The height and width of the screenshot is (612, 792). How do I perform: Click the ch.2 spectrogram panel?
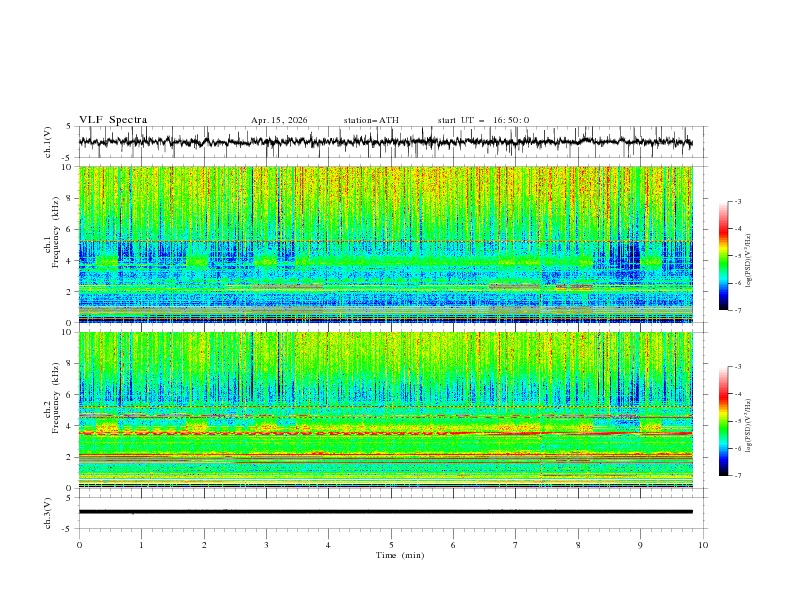click(386, 410)
